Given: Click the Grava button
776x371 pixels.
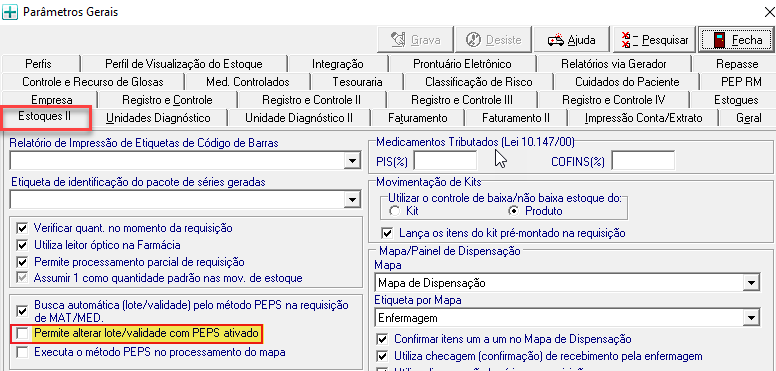Looking at the screenshot, I should (415, 40).
